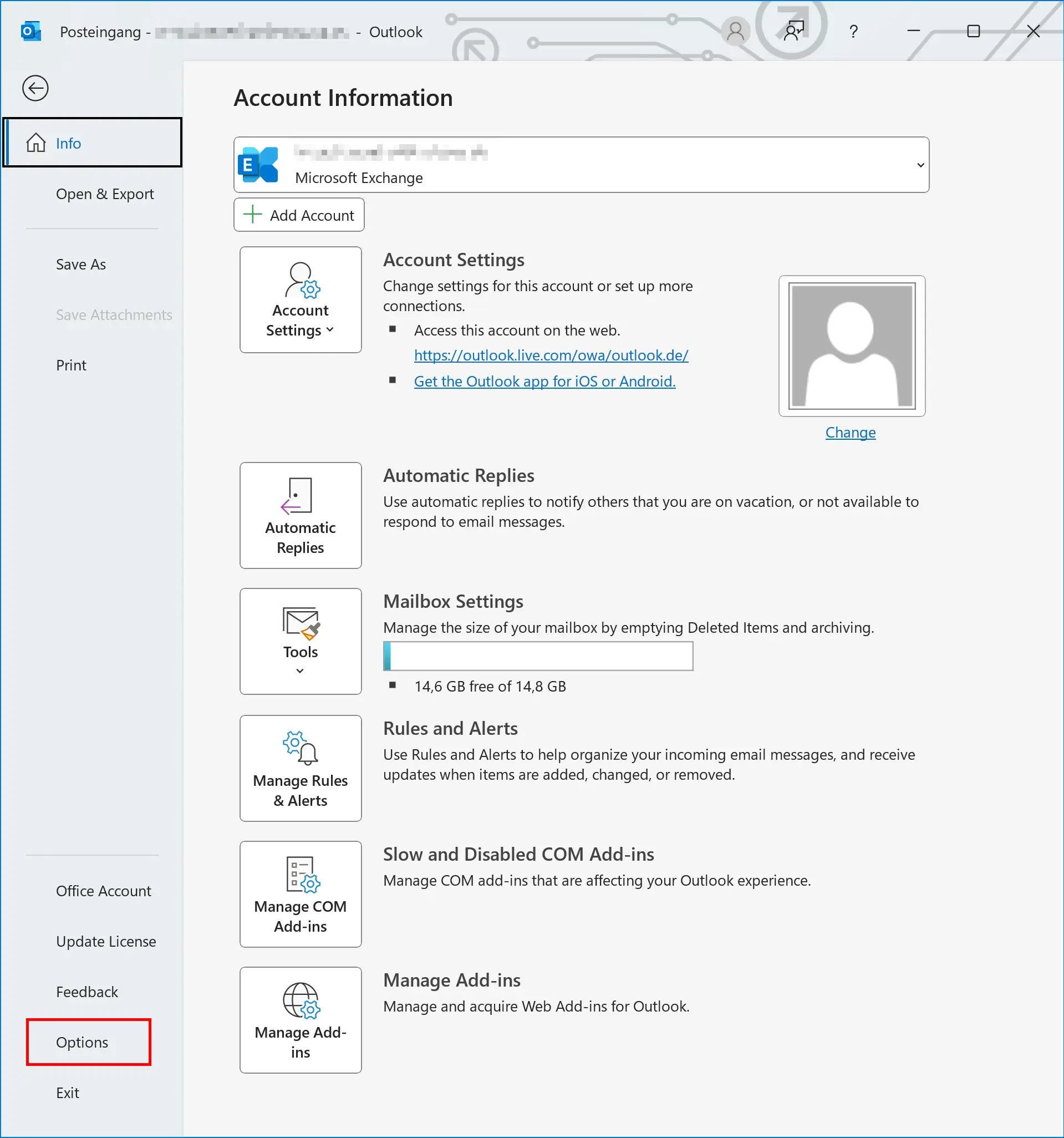Click the Mailbox Settings heading
Screen dimensions: 1064x1138
click(x=454, y=601)
